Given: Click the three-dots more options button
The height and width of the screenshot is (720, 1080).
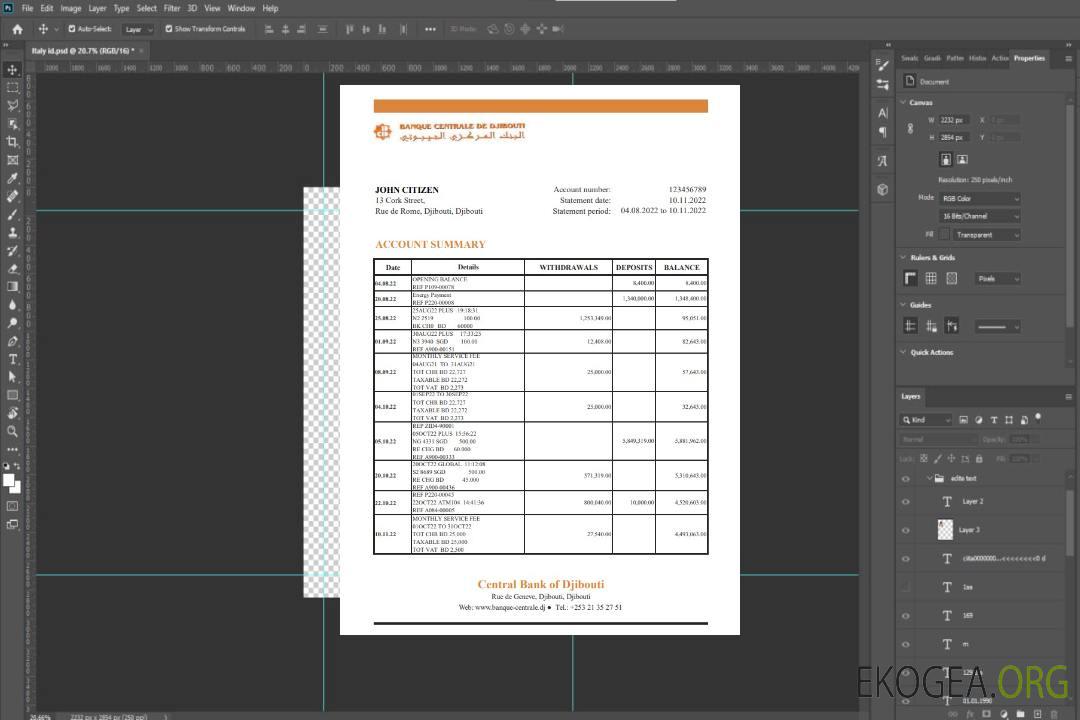Looking at the screenshot, I should click(x=430, y=29).
